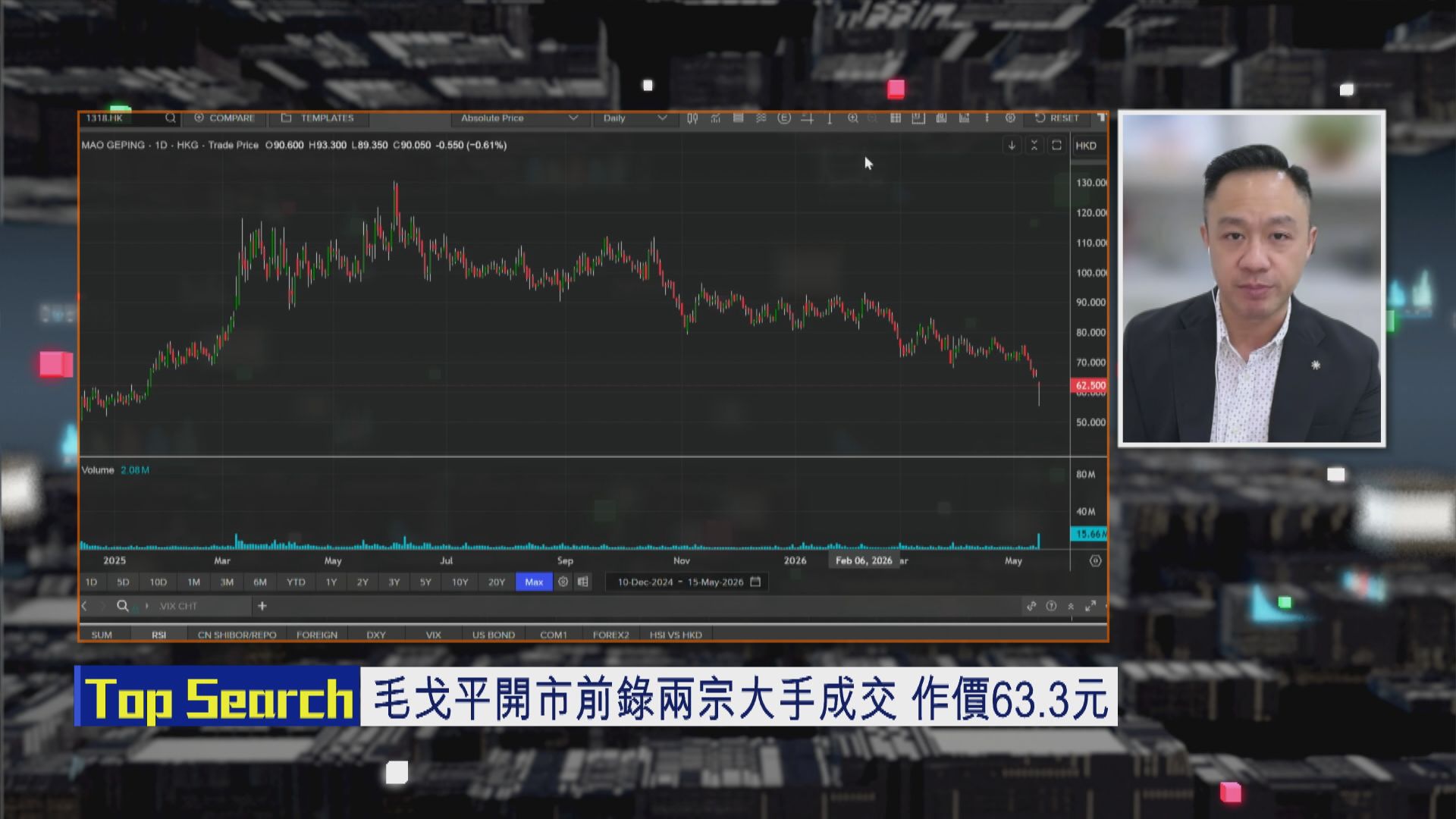Click the down arrow icon beside HKD

point(1012,146)
